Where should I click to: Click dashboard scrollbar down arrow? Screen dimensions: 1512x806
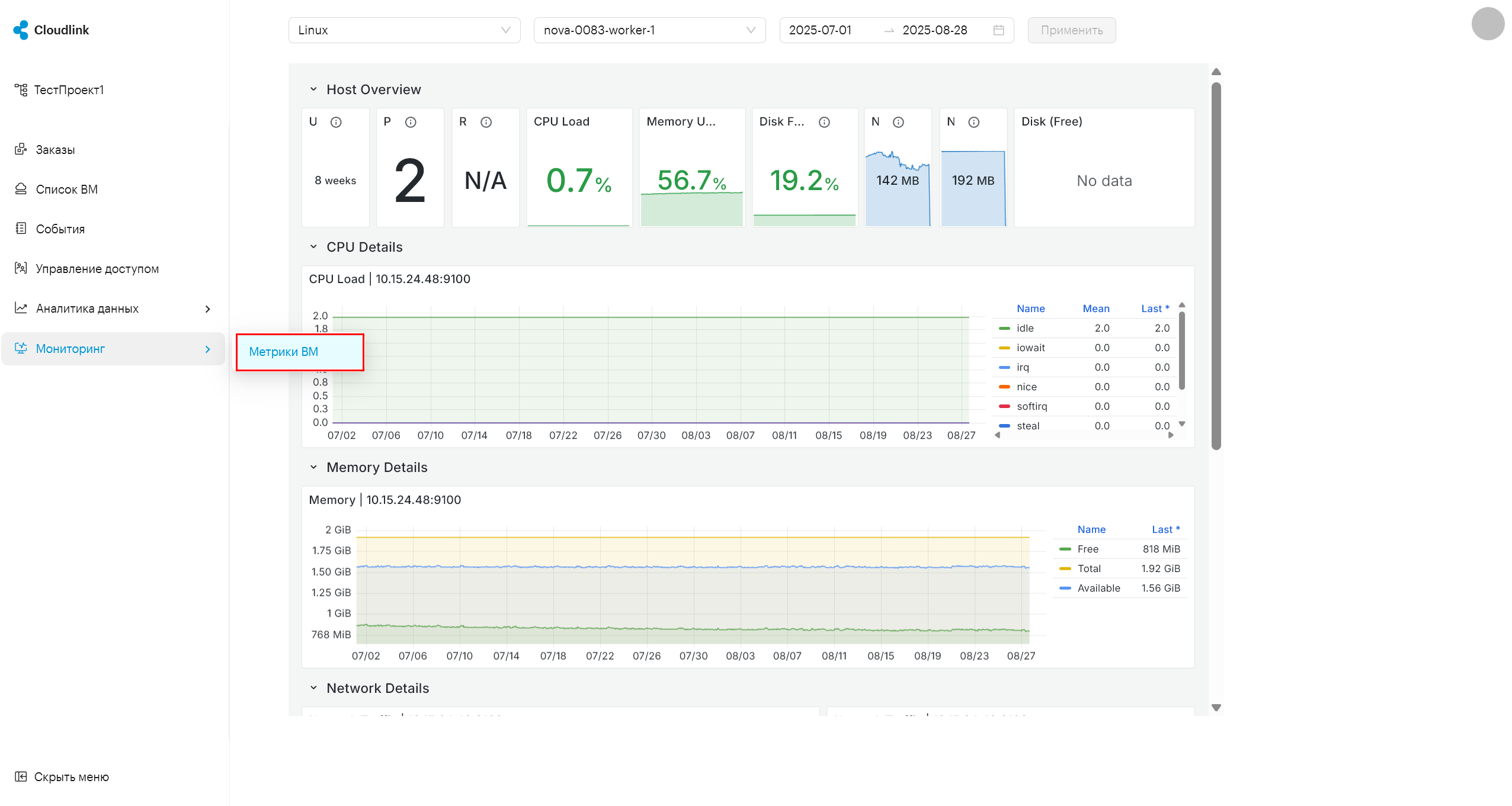click(x=1216, y=708)
